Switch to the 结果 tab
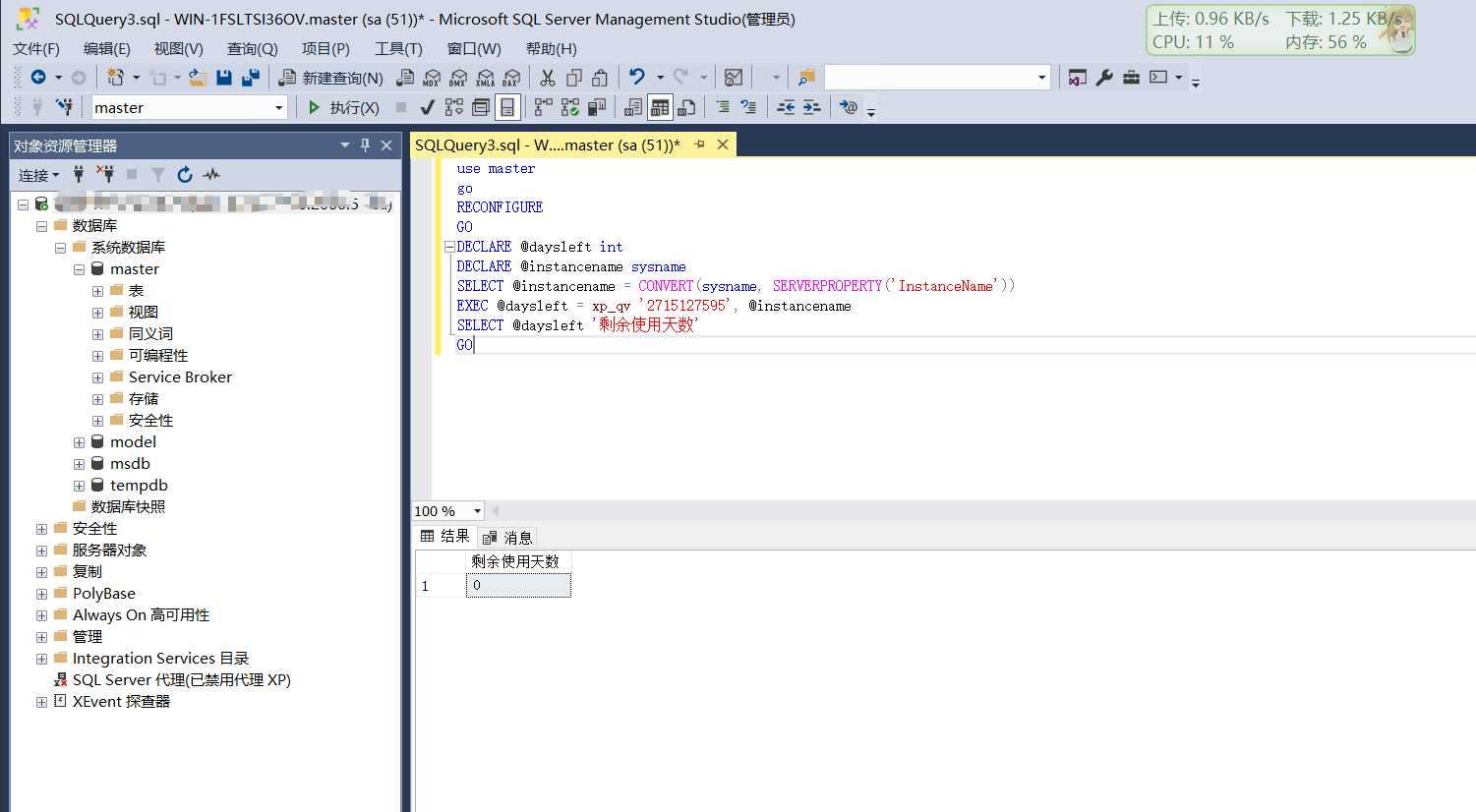Screen dimensions: 1476x812 (x=445, y=536)
